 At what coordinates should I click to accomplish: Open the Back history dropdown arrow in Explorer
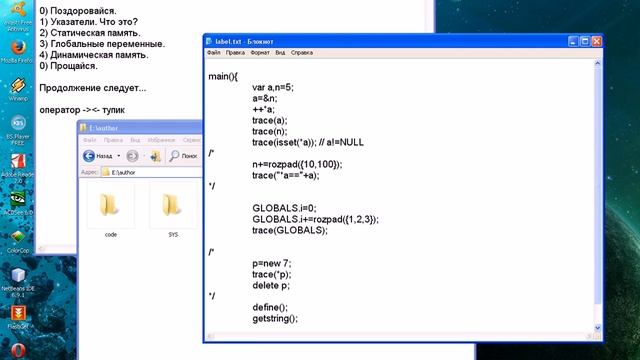tap(119, 156)
